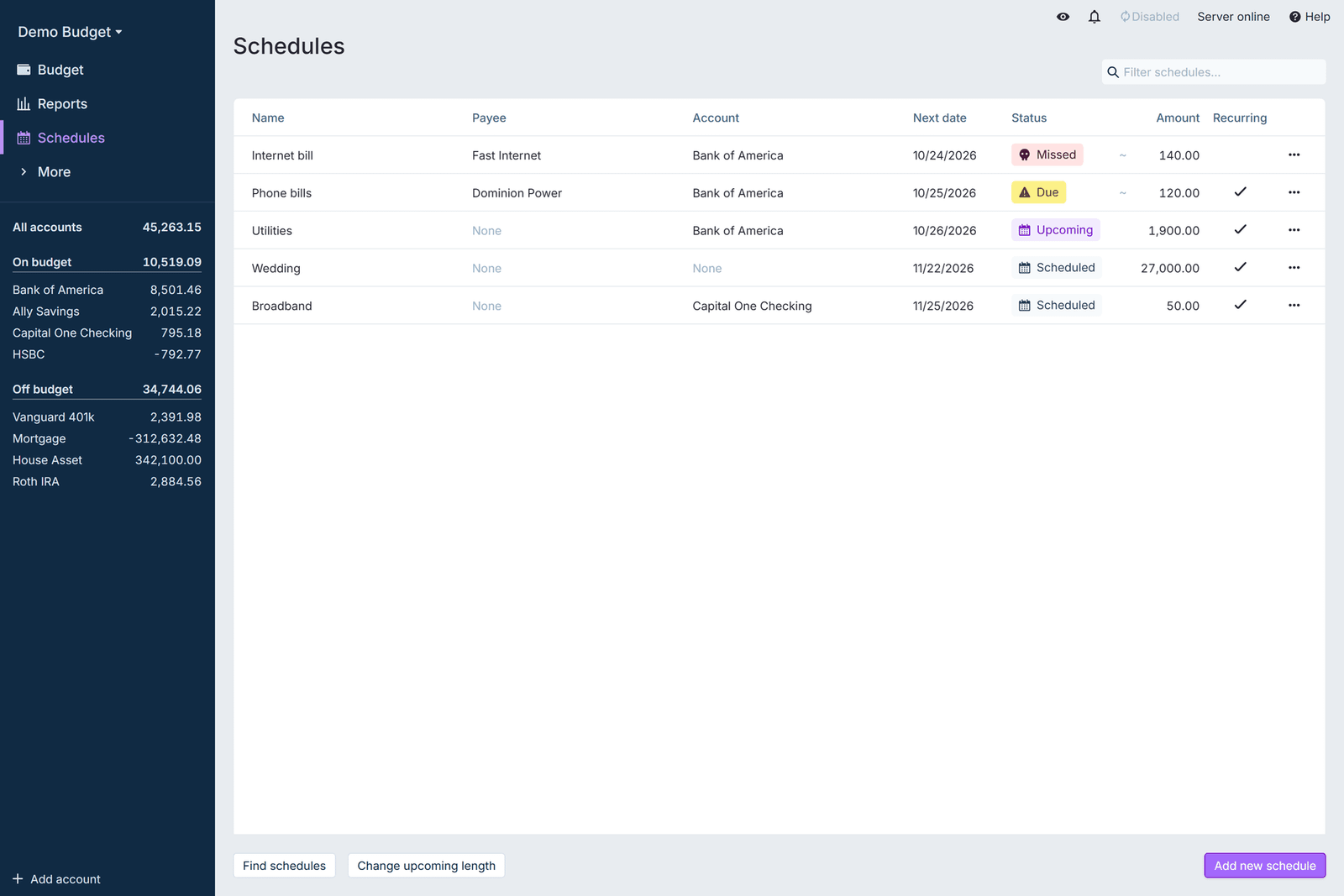Click Add new schedule button
1344x896 pixels.
pos(1264,866)
